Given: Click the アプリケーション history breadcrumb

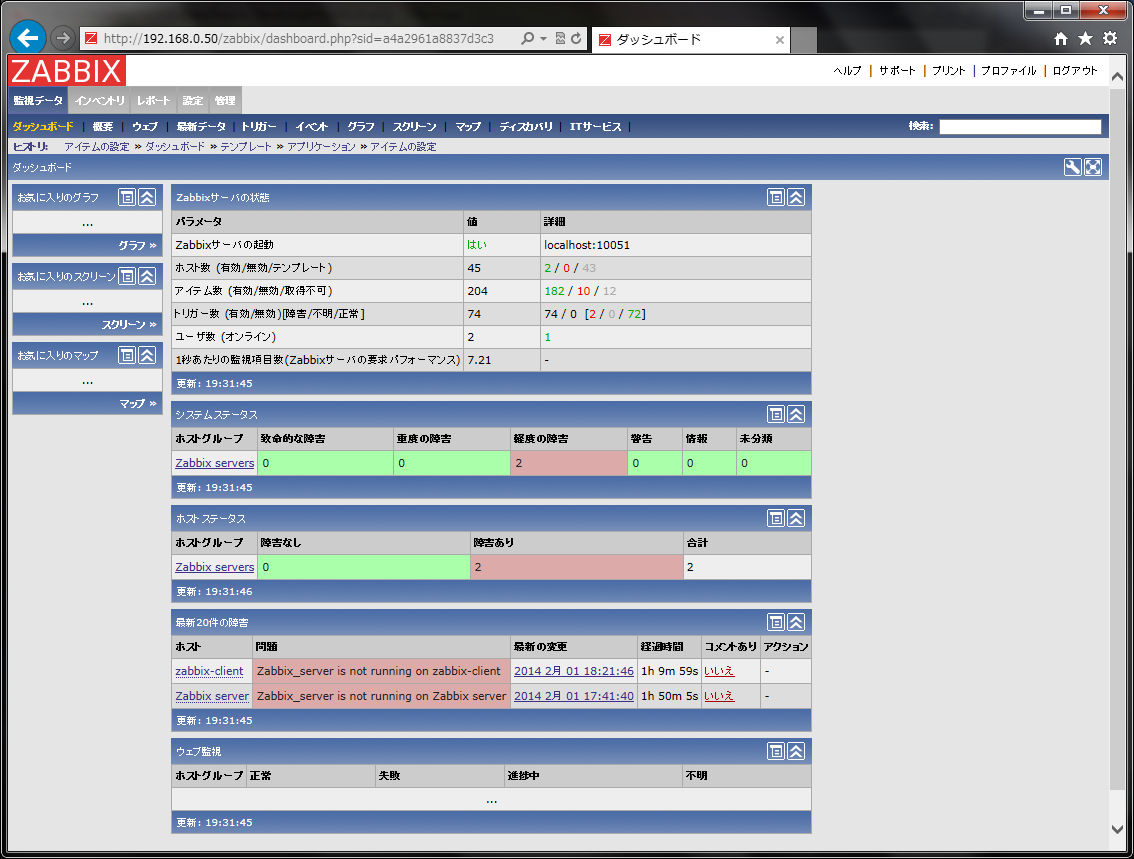Looking at the screenshot, I should (x=321, y=147).
